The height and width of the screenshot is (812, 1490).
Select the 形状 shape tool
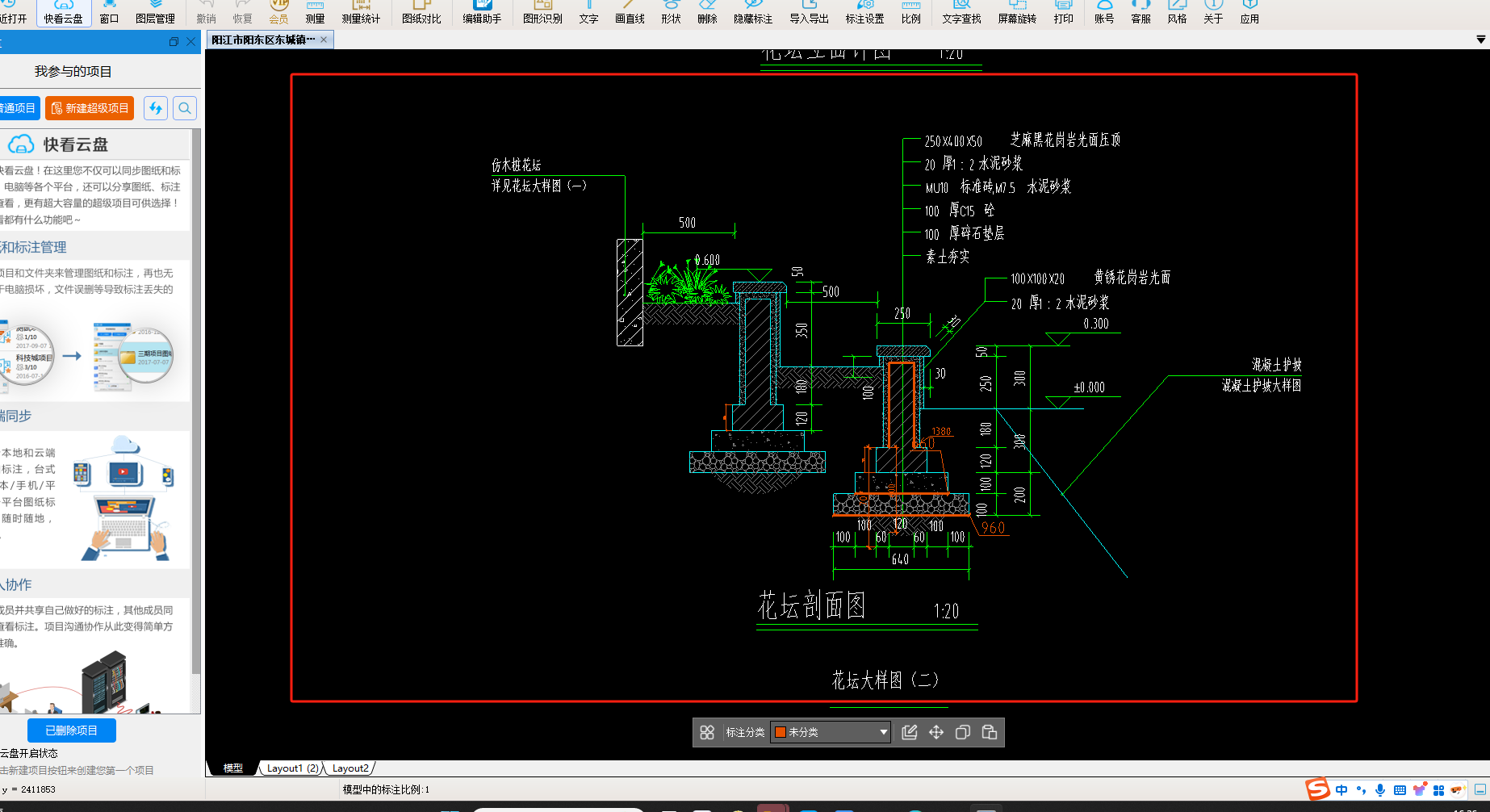[x=671, y=12]
